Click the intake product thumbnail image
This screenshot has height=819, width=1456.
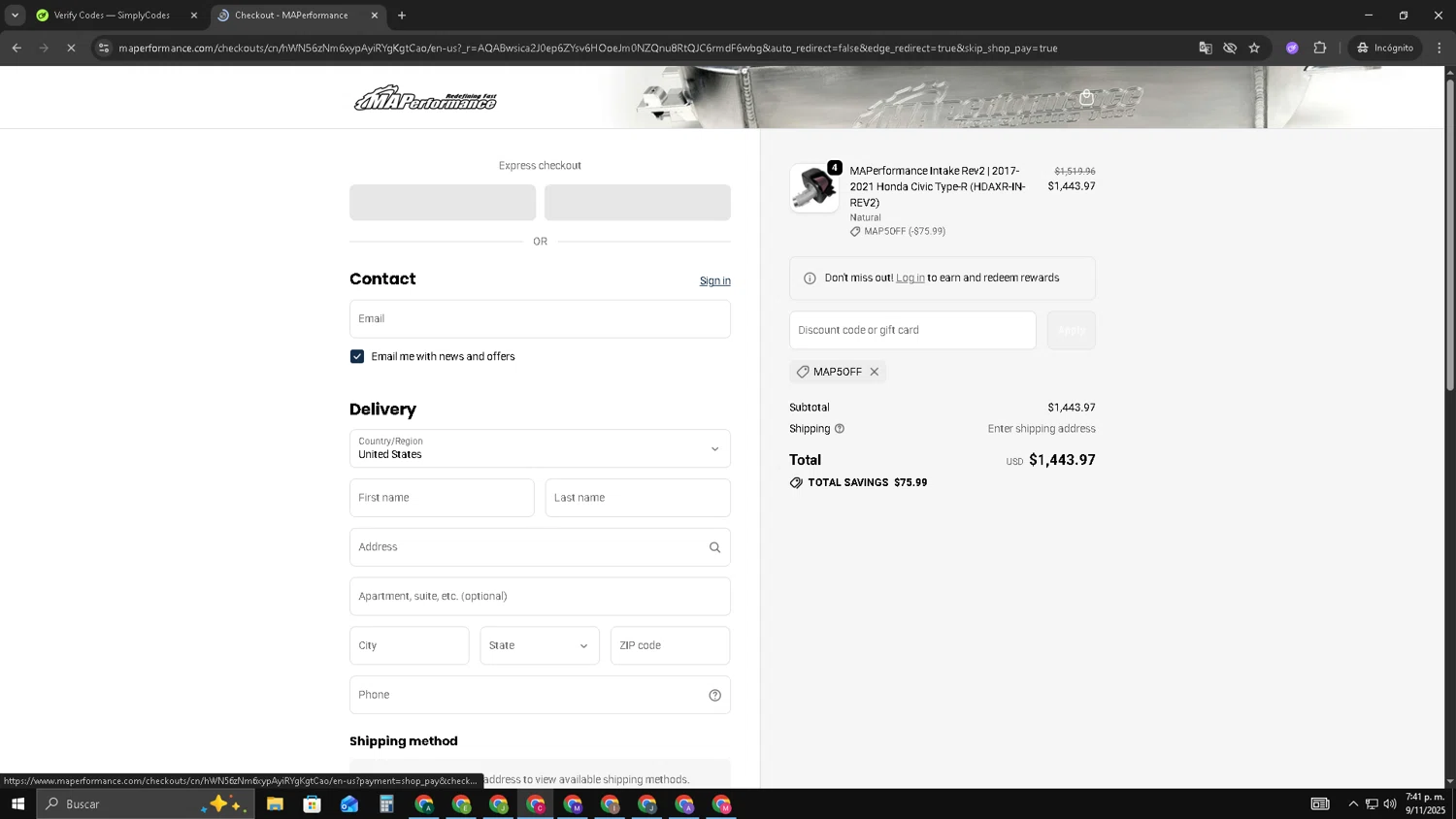(x=813, y=188)
